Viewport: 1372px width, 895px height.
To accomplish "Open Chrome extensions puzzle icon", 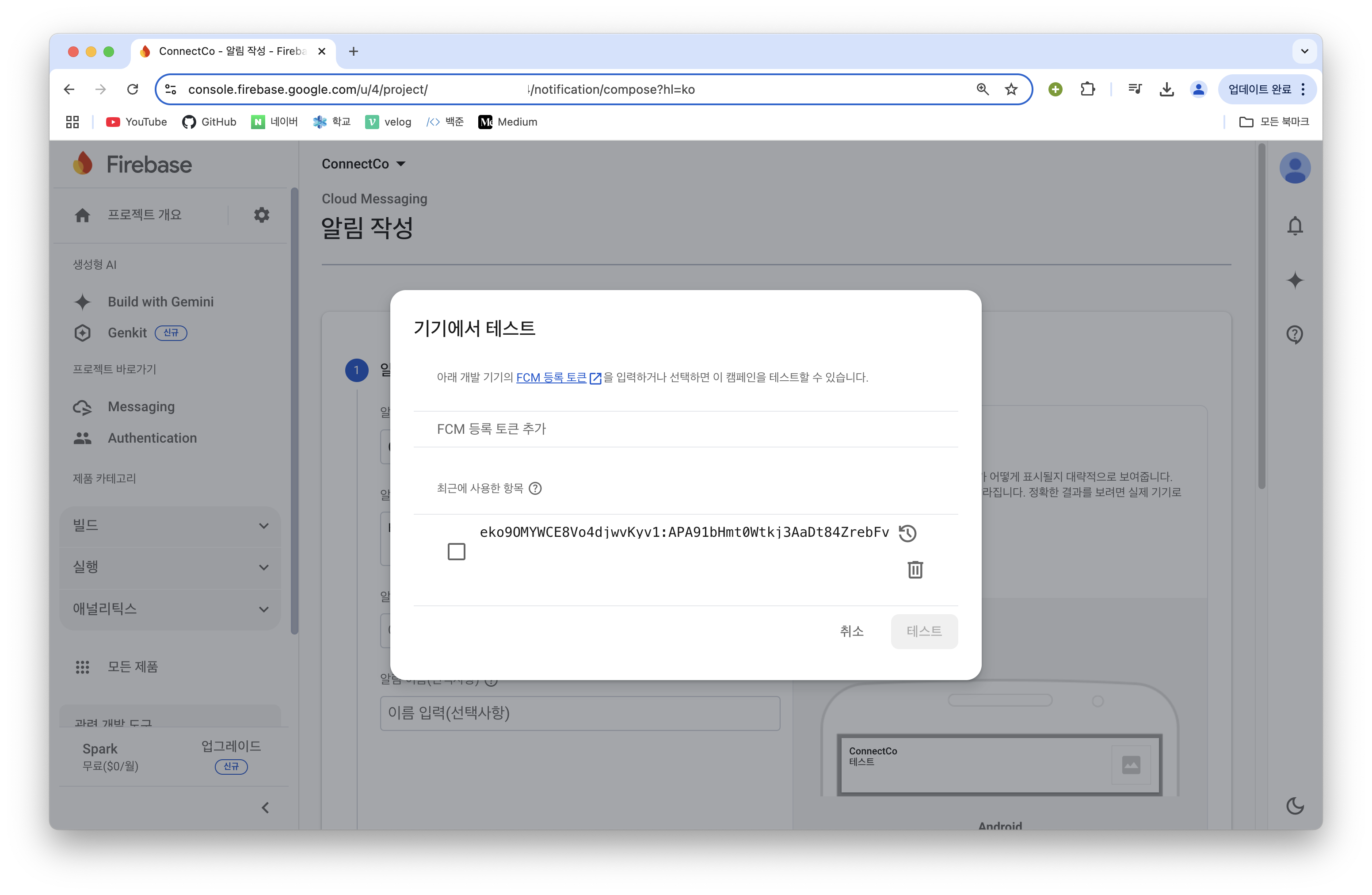I will click(x=1087, y=89).
